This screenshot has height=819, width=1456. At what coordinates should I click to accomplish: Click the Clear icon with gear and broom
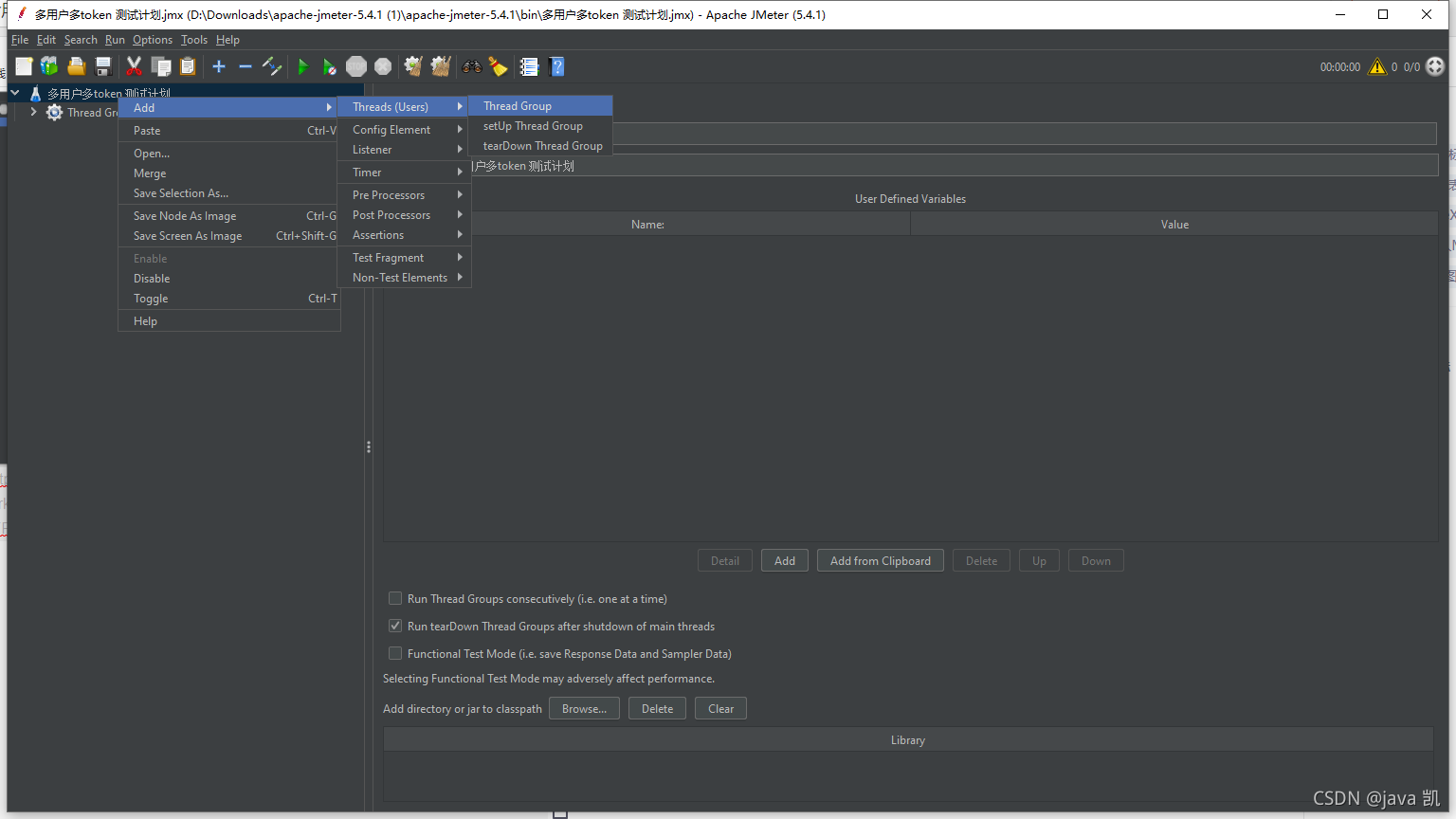coord(413,66)
